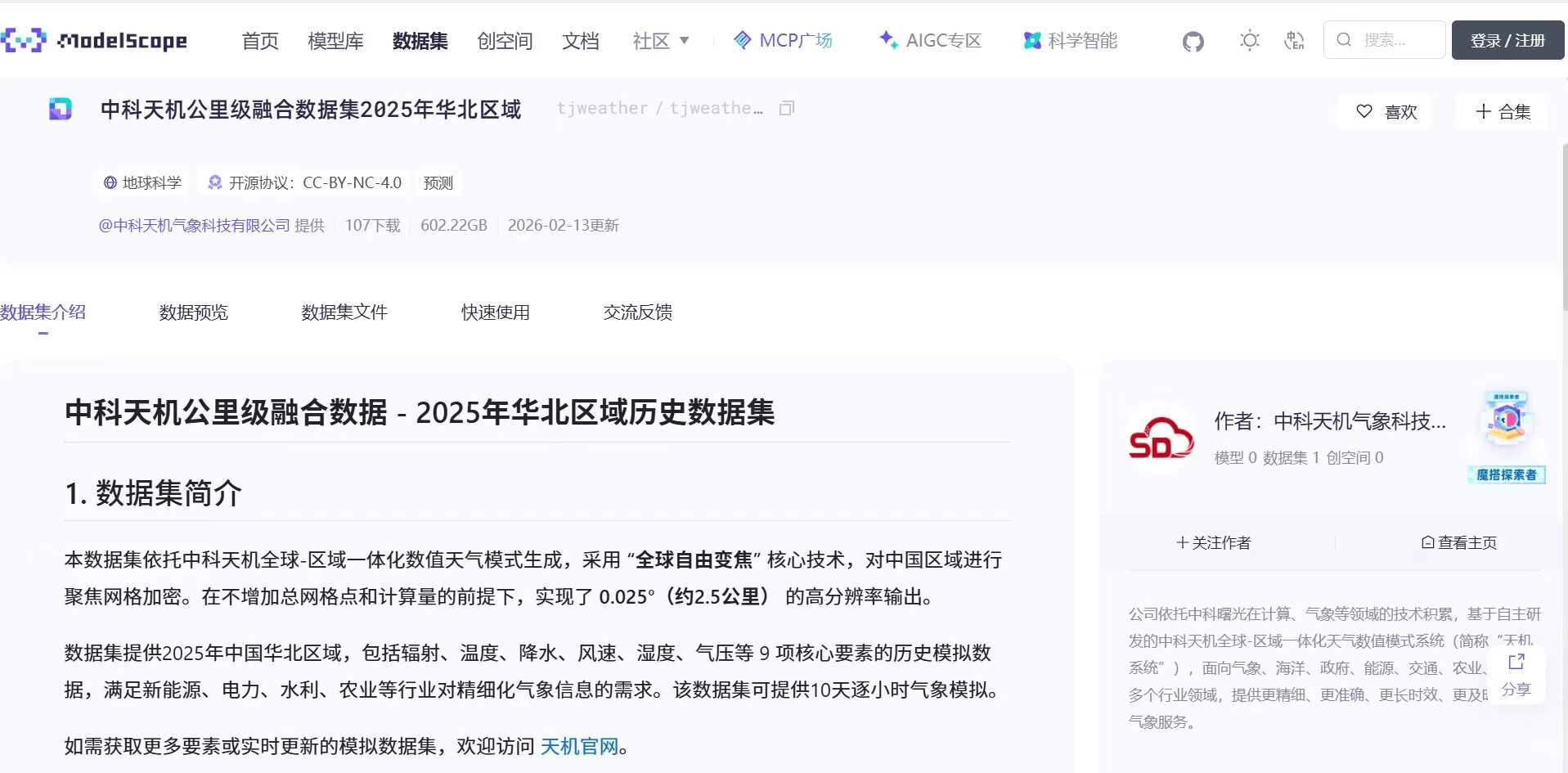Switch to the 数据集文件 tab
Screen dimensions: 1568x773
click(x=344, y=312)
